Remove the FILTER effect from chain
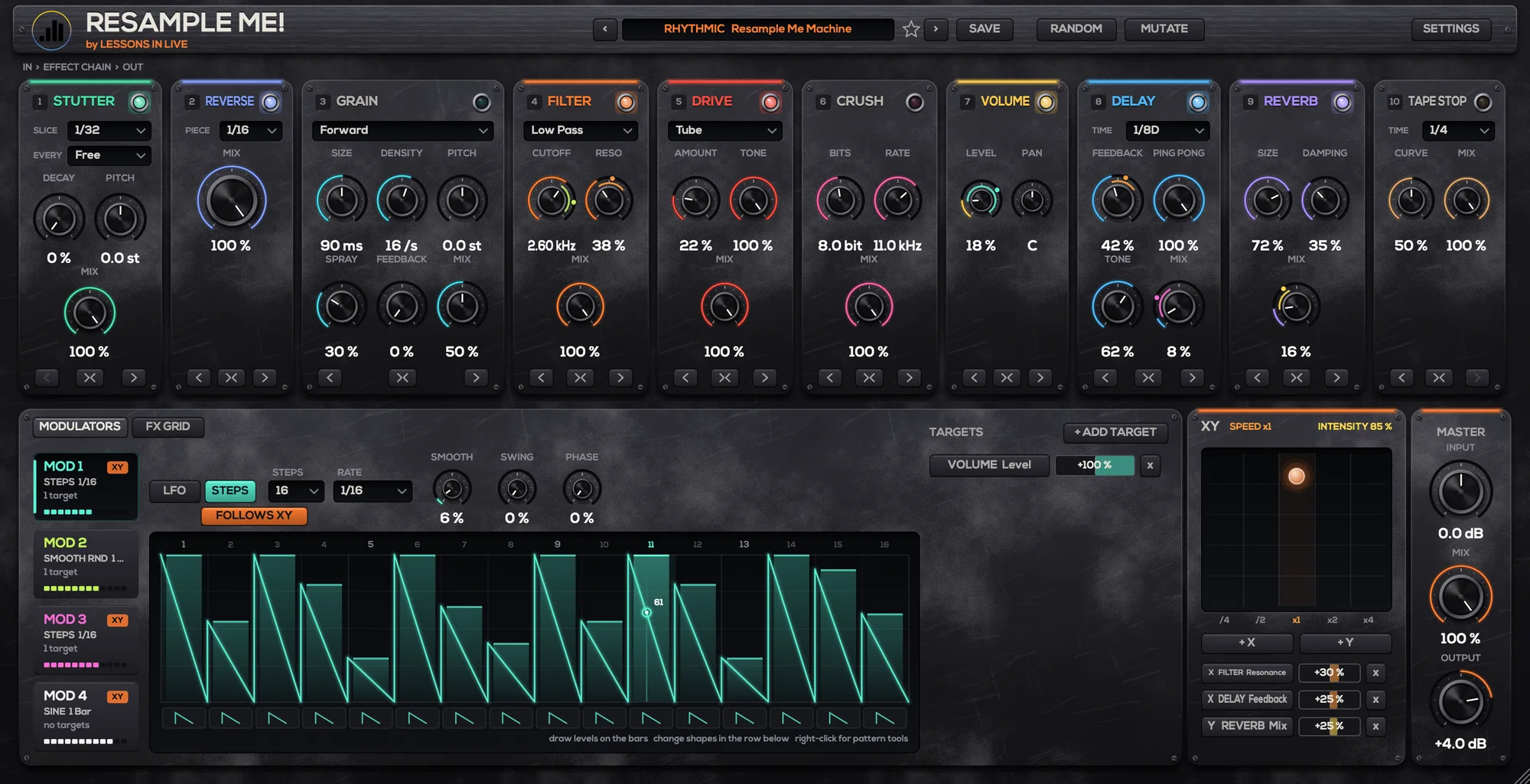This screenshot has width=1530, height=784. pos(580,377)
